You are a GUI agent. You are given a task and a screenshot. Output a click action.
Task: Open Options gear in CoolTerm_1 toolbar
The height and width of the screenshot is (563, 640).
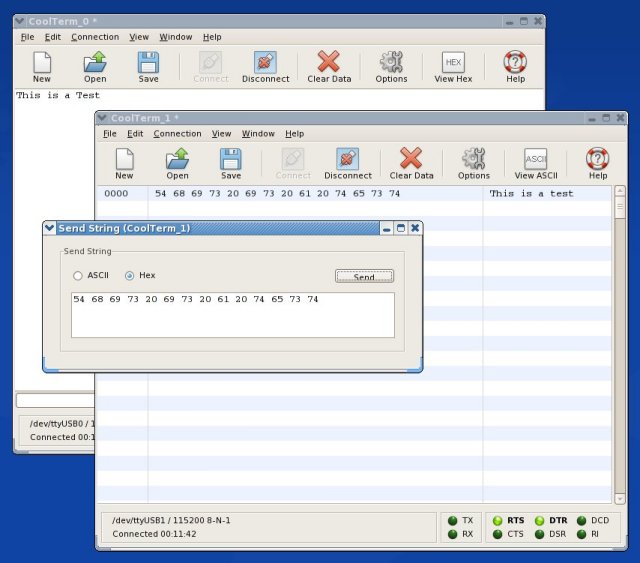tap(473, 159)
